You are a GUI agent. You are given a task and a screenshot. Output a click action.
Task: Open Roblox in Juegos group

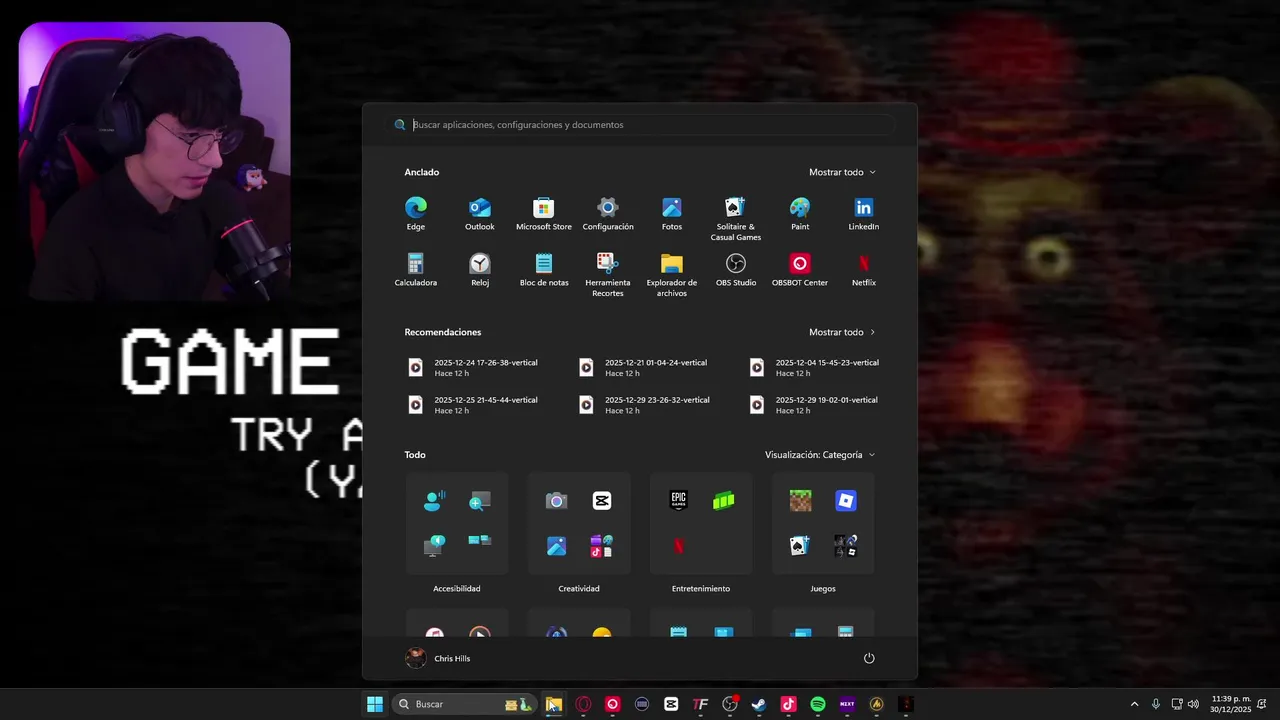click(846, 501)
